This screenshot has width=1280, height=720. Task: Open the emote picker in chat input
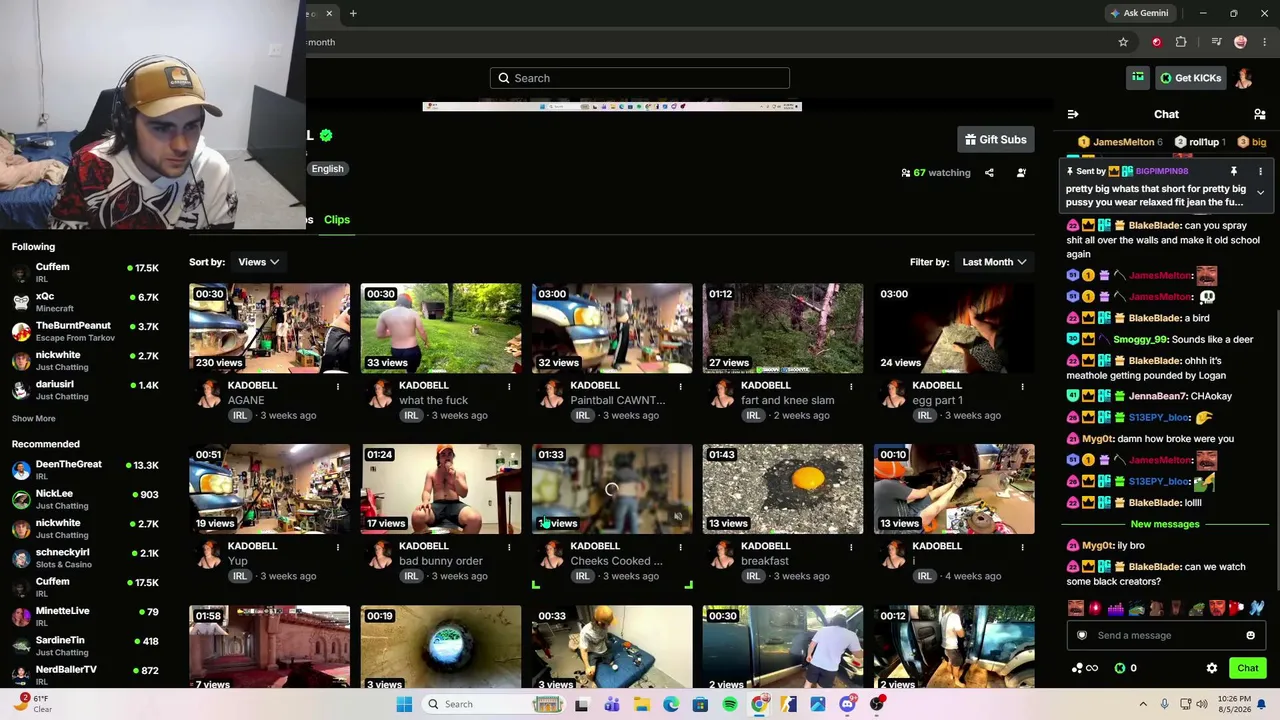(1250, 635)
